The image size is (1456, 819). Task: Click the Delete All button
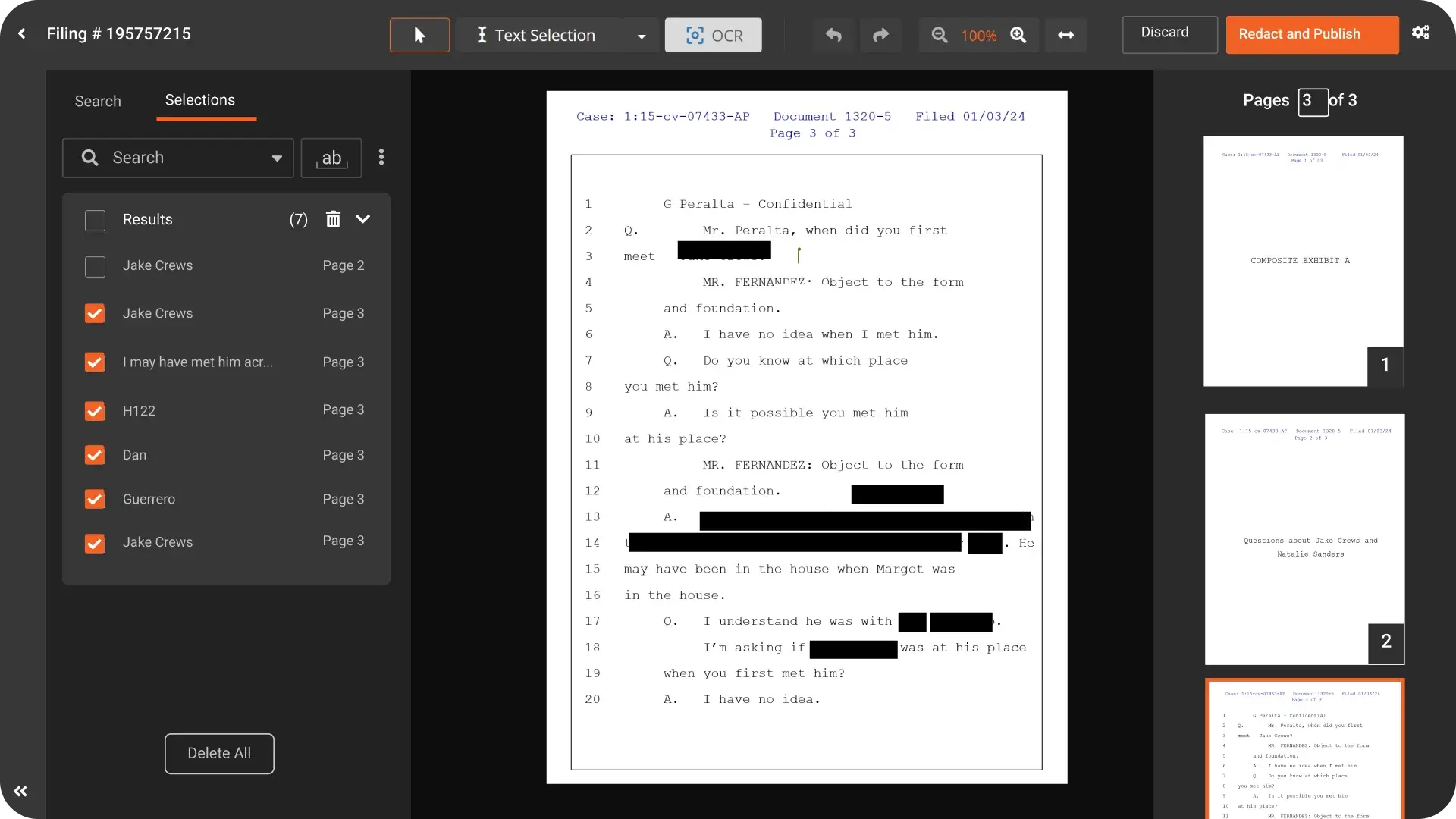pos(218,753)
